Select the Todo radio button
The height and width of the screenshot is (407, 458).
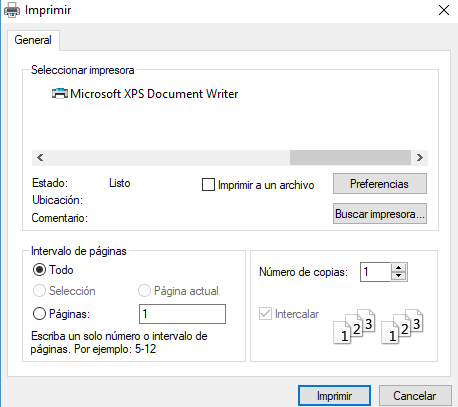(x=39, y=270)
